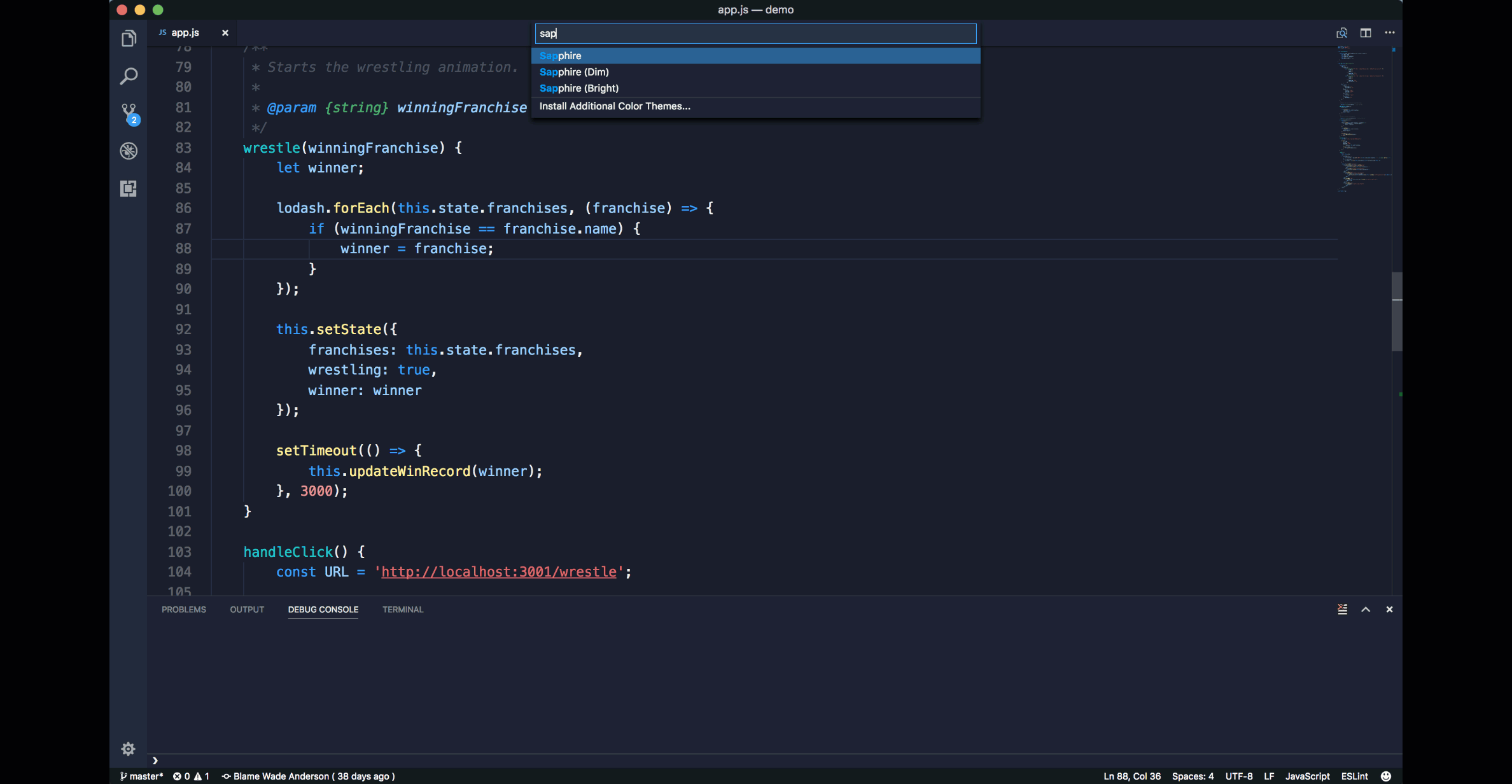The image size is (1512, 784).
Task: Open the editor More Actions menu
Action: pos(1390,32)
